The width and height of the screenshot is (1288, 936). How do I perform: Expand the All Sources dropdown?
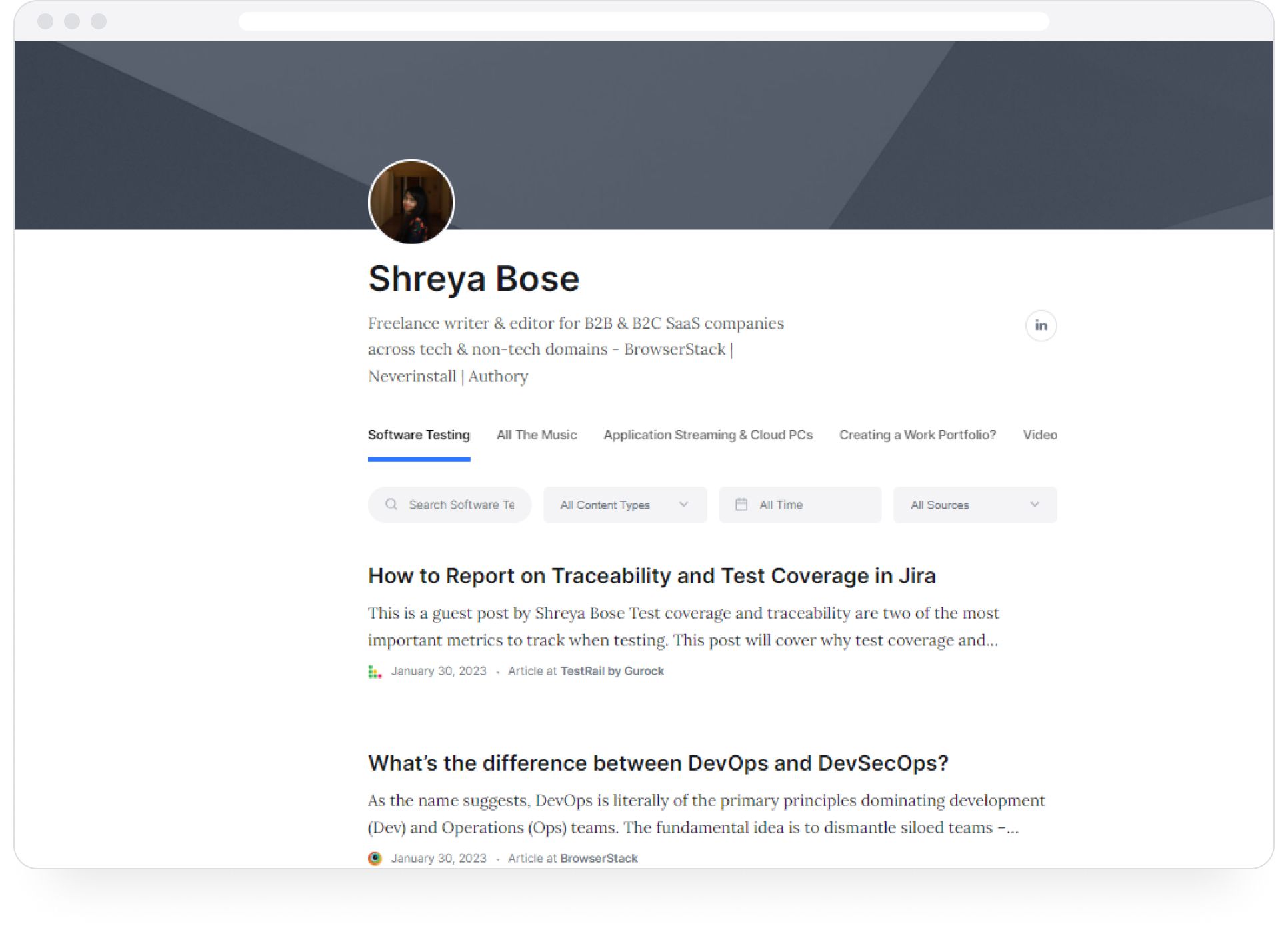[x=975, y=505]
